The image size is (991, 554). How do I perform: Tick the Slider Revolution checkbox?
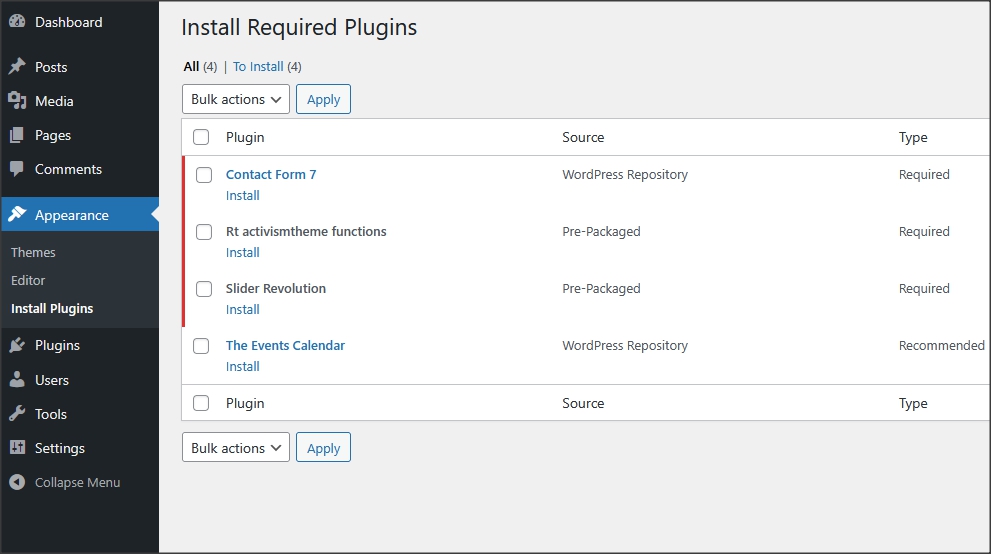pos(204,289)
